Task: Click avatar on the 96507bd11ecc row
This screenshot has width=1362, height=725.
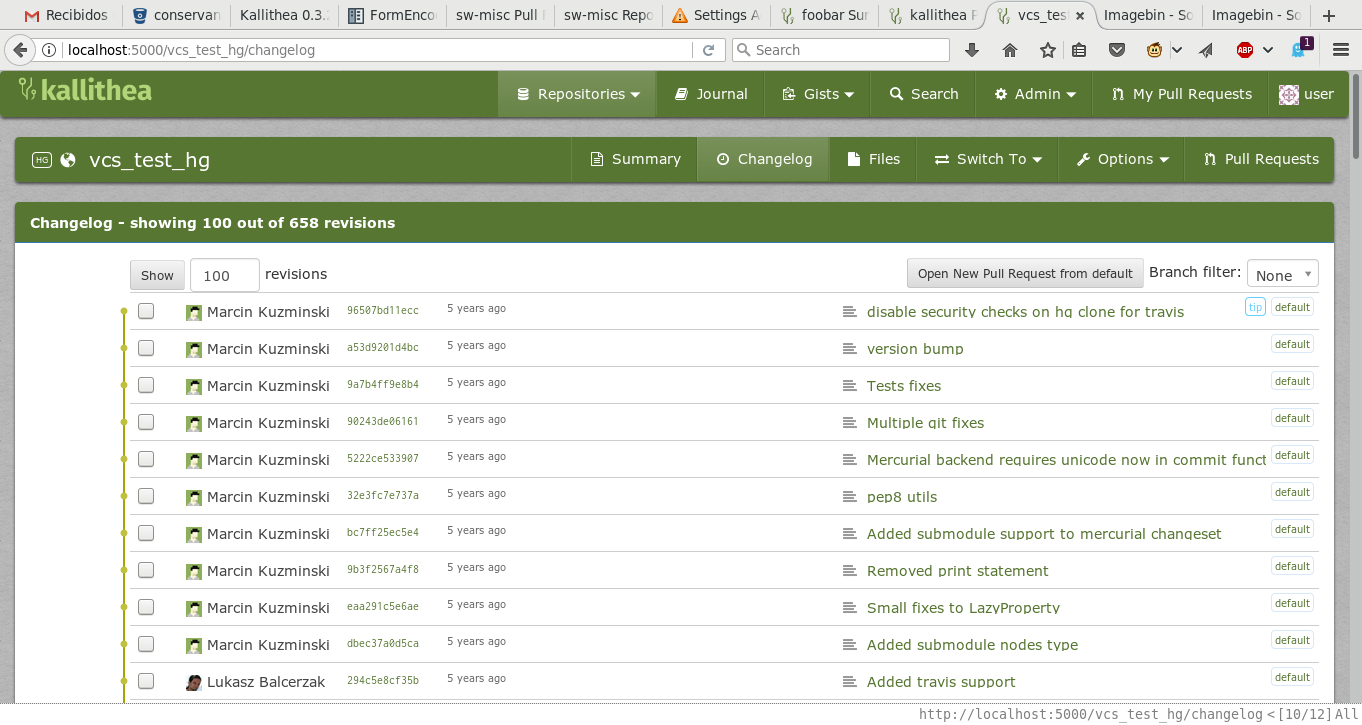Action: pos(194,313)
